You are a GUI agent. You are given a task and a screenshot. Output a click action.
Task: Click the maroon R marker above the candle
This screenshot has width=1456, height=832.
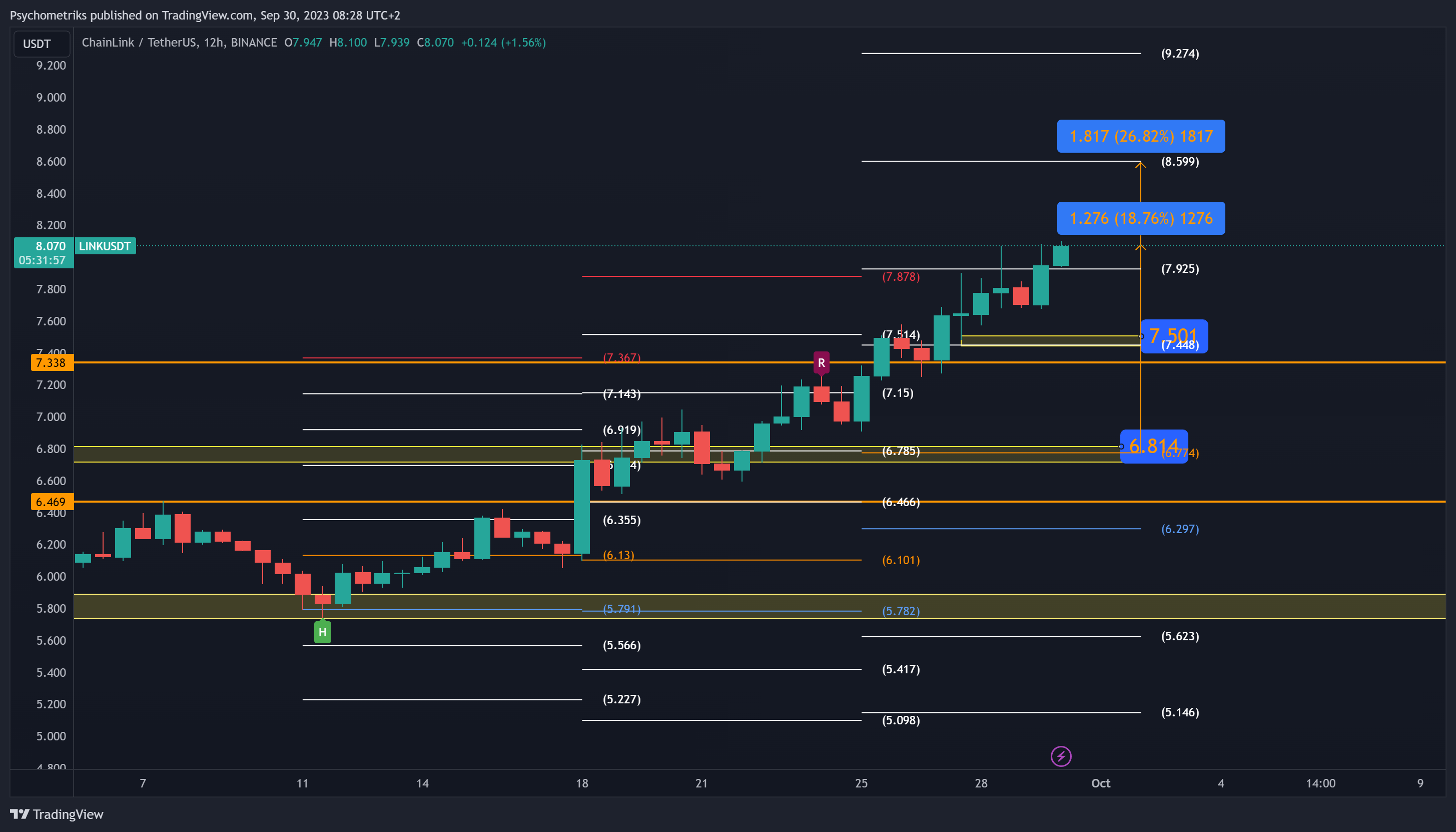tap(821, 362)
